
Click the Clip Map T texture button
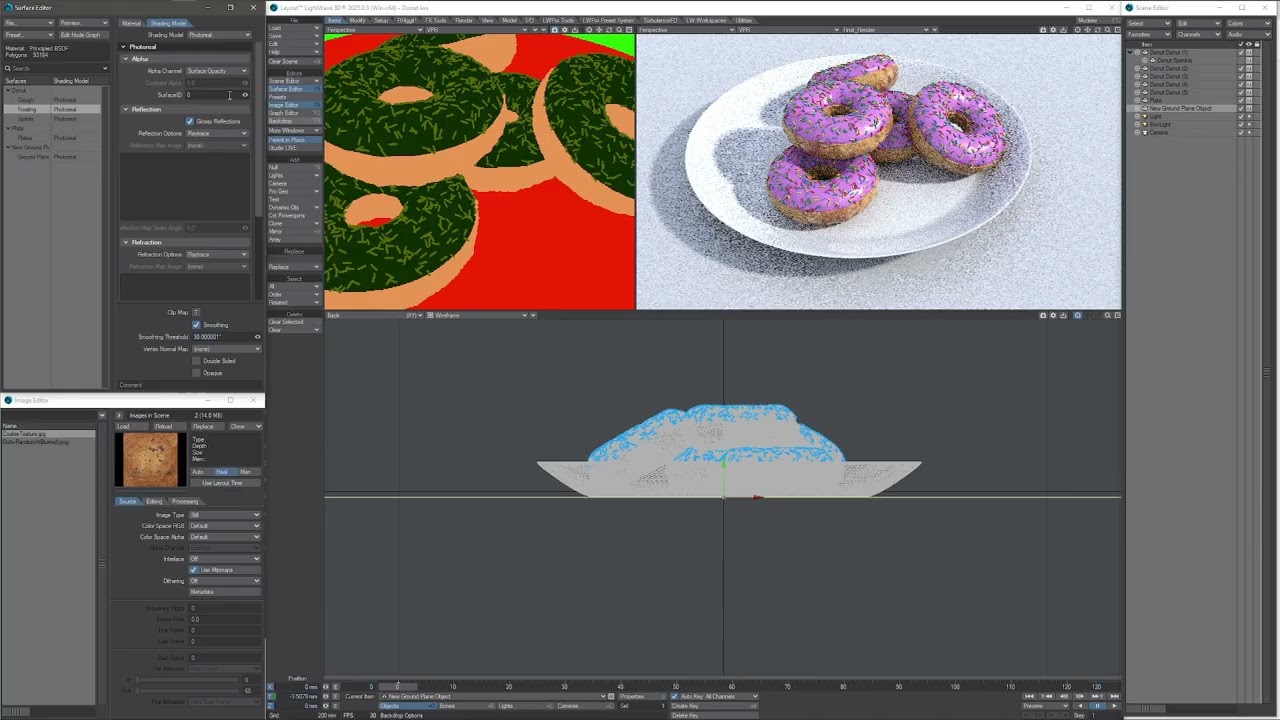click(196, 313)
